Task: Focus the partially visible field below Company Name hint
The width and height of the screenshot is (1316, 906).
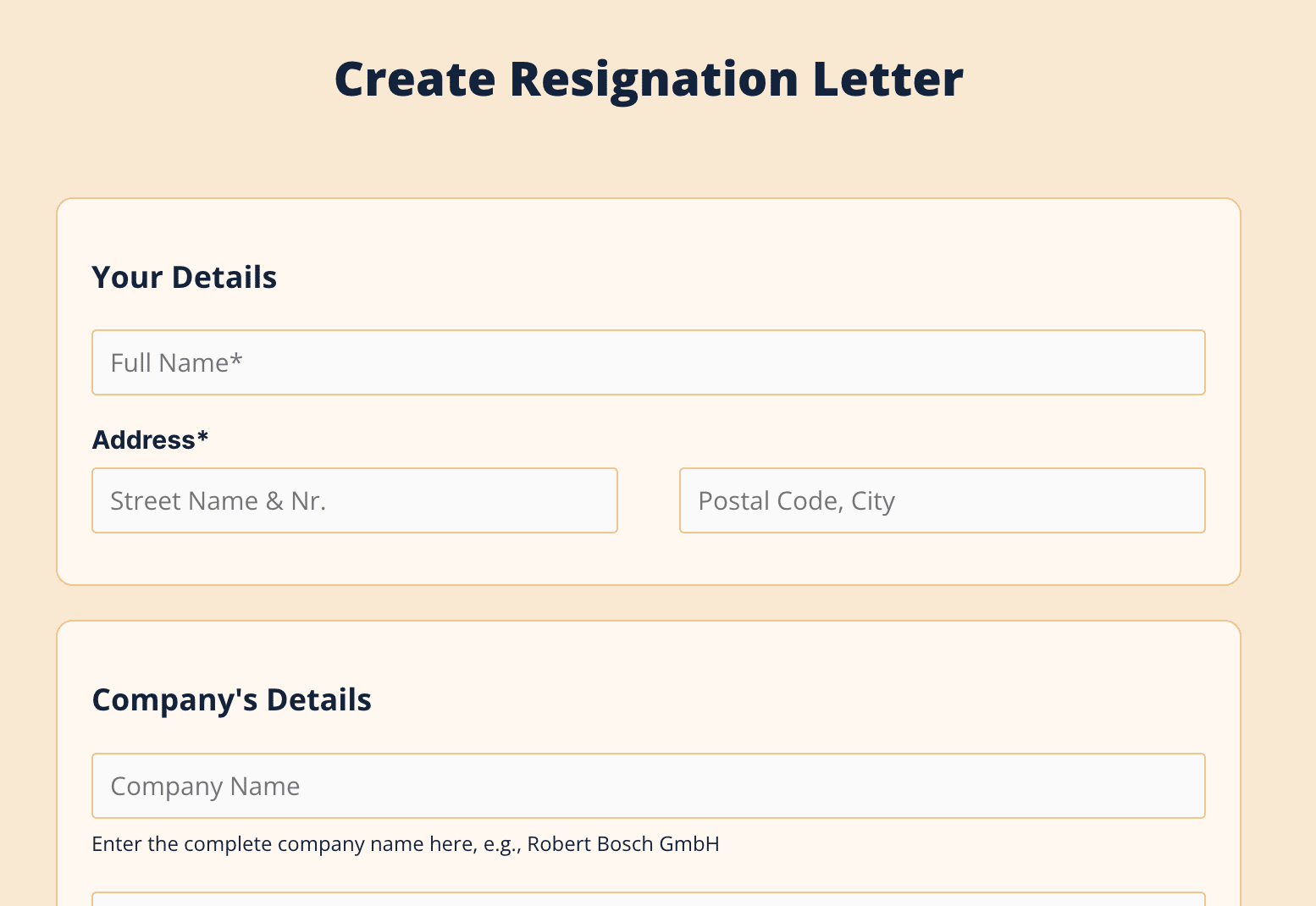Action: [648, 899]
